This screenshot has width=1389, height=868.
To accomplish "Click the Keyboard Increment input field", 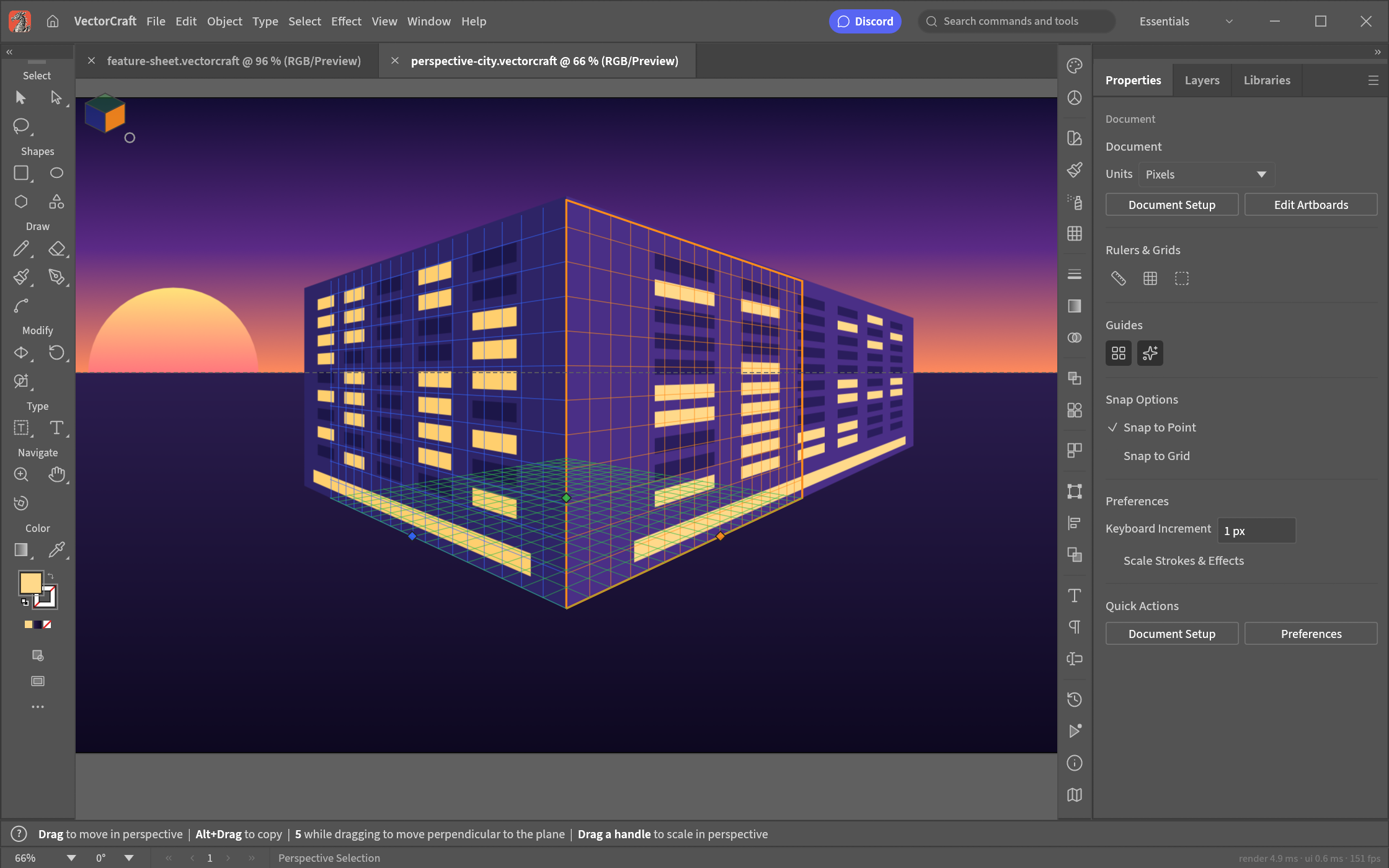I will (1256, 531).
